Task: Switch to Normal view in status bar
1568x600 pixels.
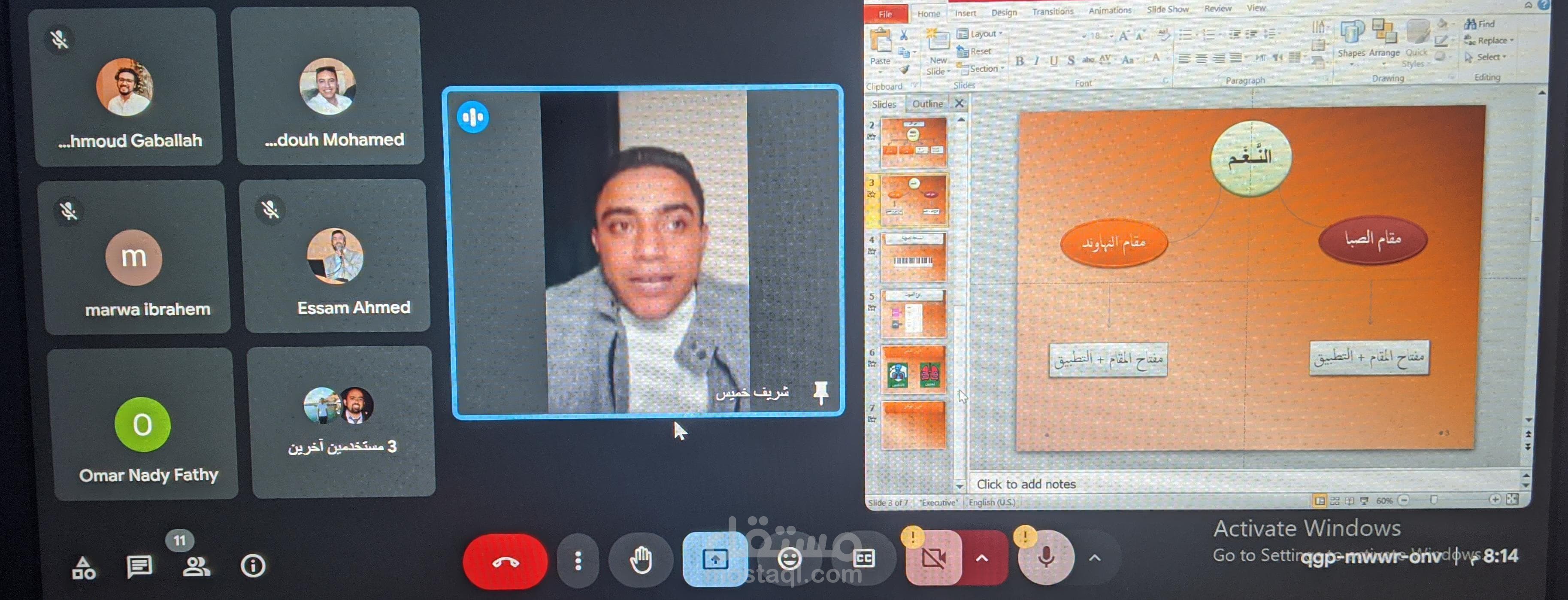Action: coord(1319,501)
